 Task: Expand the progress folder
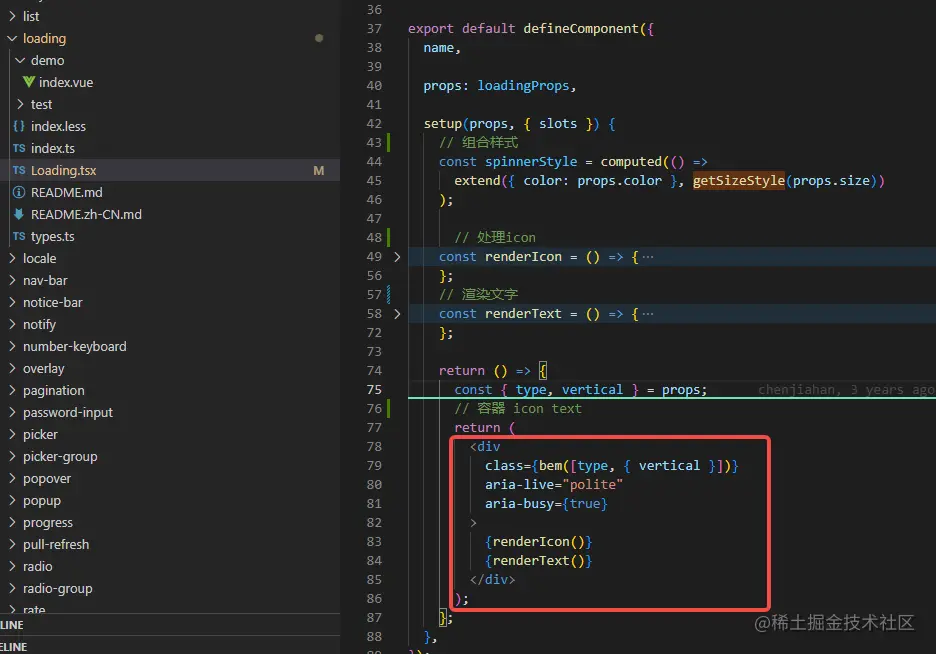click(x=12, y=523)
